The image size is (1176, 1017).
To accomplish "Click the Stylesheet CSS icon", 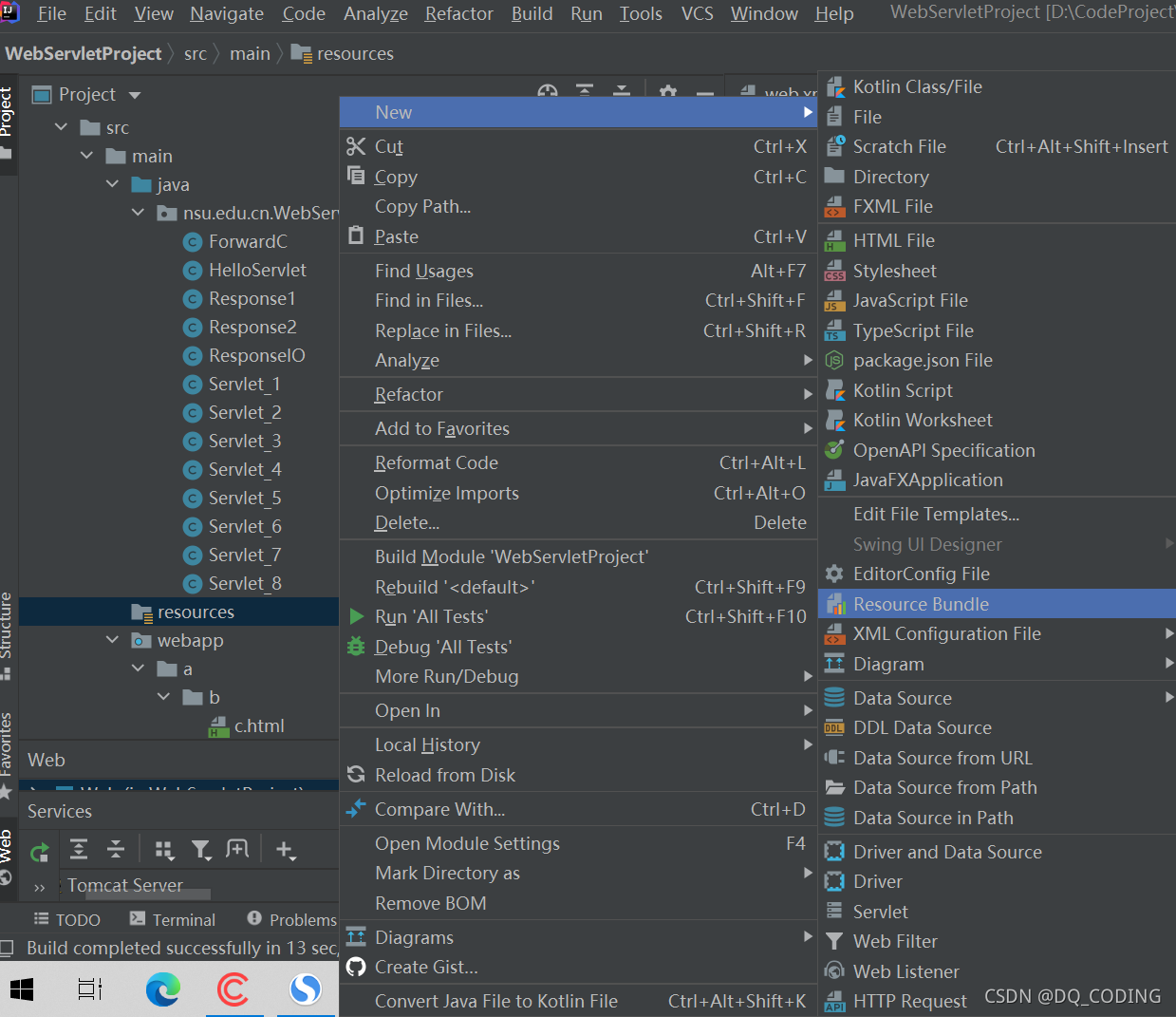I will 835,271.
